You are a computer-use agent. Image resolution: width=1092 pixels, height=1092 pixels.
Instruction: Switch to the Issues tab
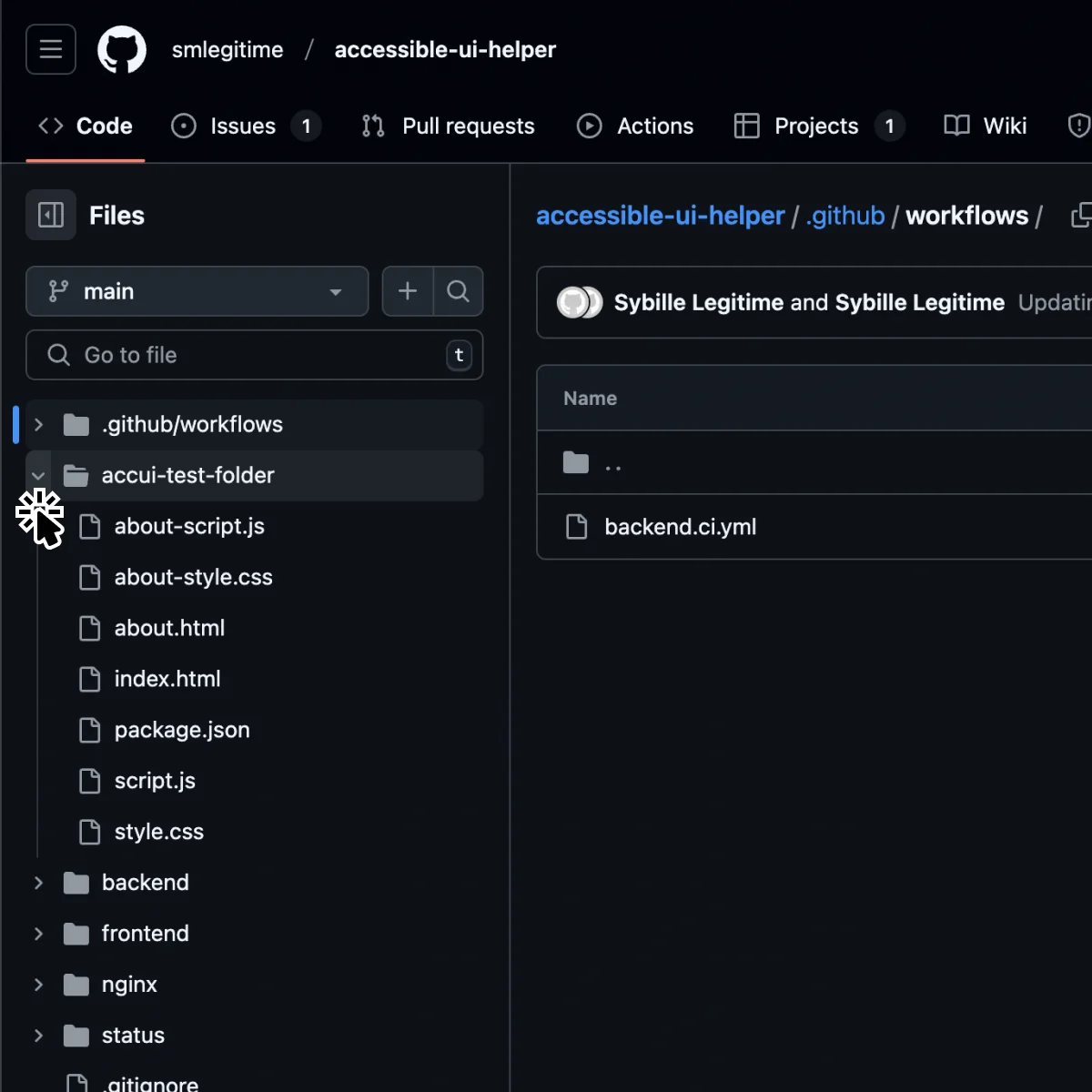pos(246,126)
